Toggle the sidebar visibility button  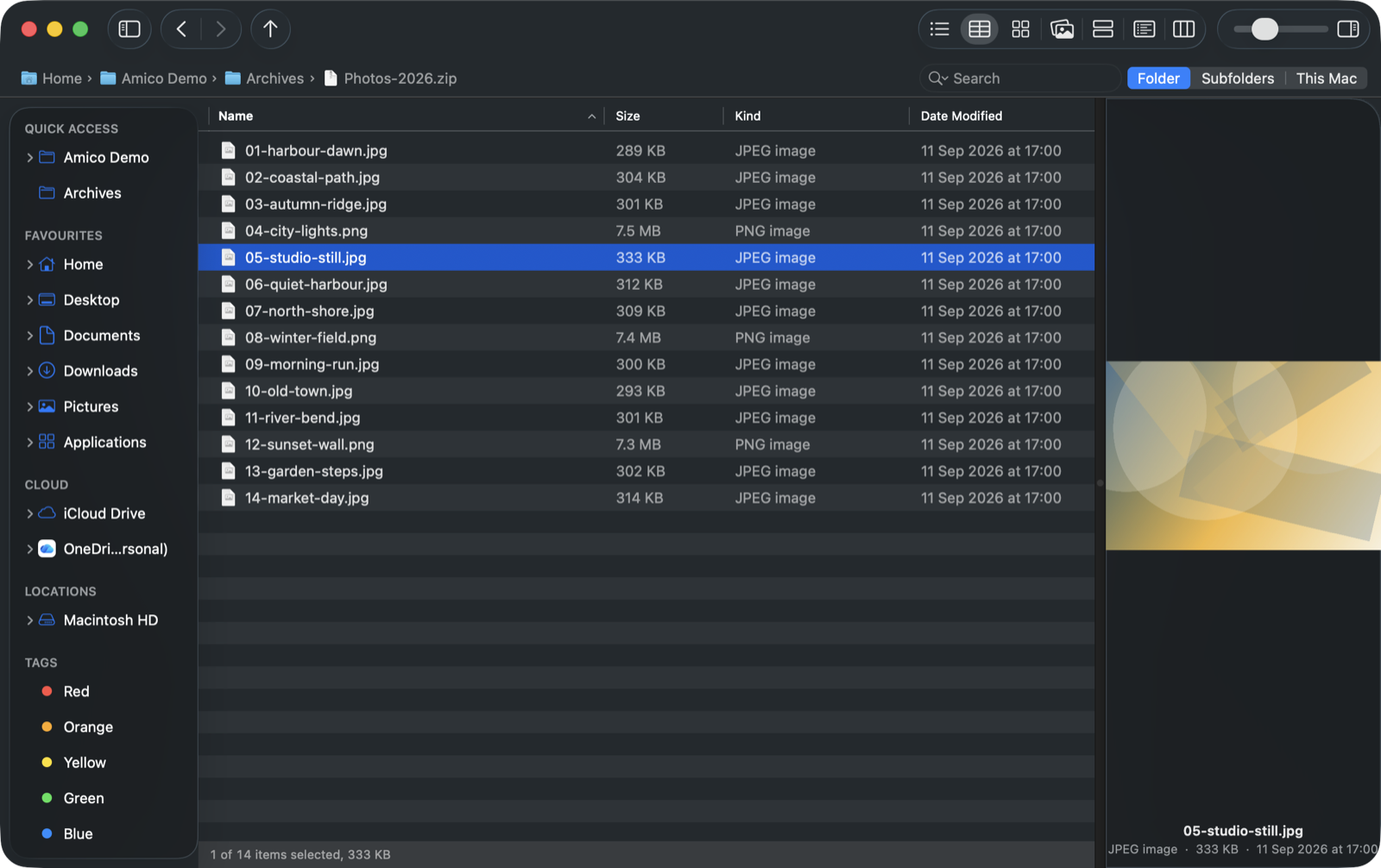click(129, 29)
